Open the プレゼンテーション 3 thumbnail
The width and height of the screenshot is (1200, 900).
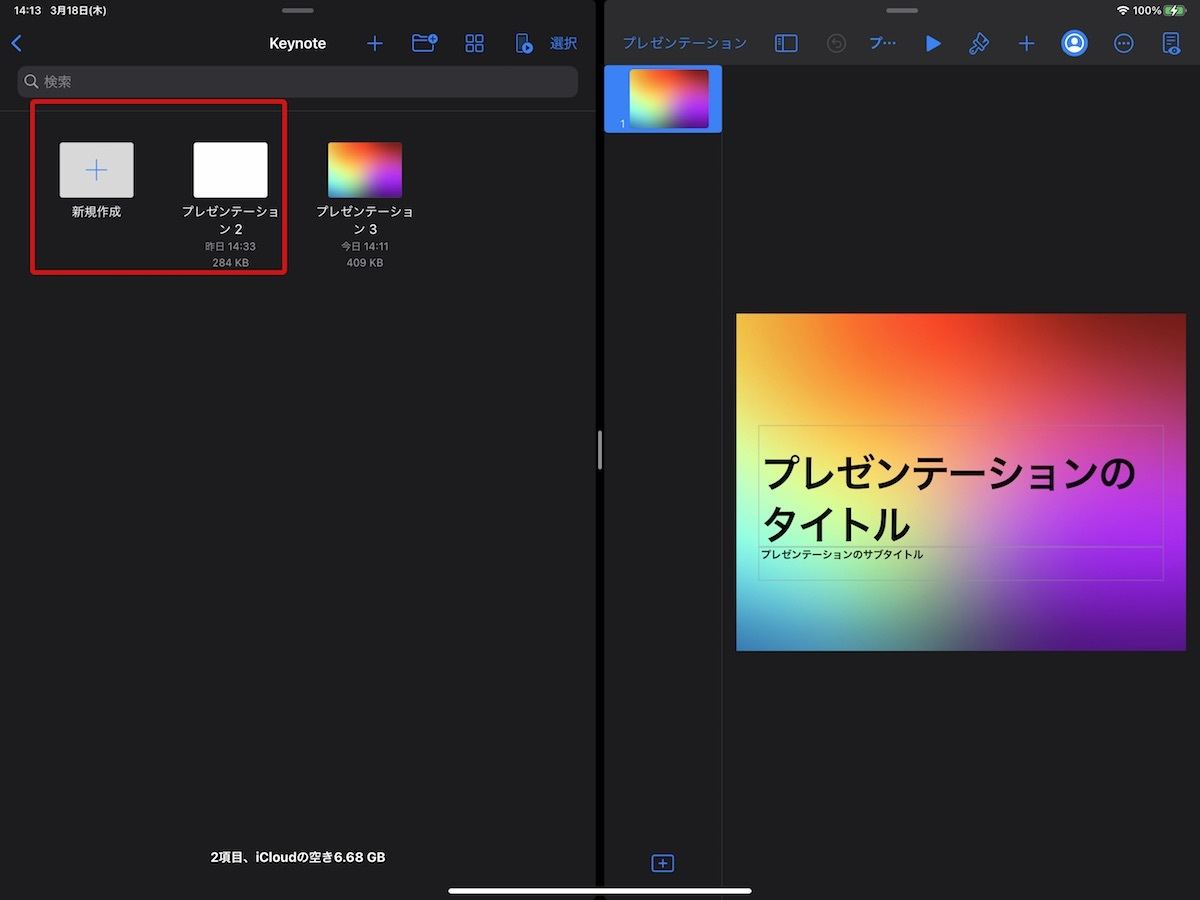365,170
